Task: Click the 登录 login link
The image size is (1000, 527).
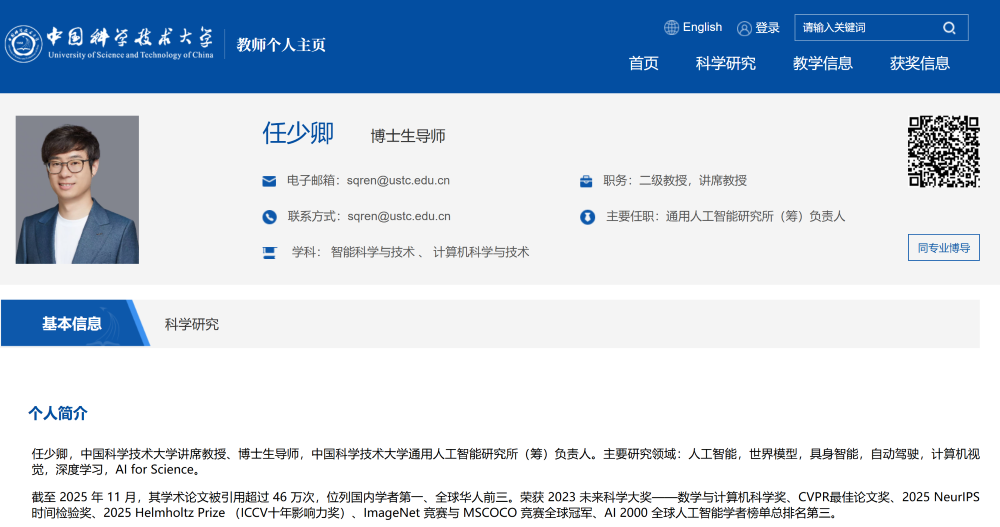Action: pyautogui.click(x=767, y=28)
